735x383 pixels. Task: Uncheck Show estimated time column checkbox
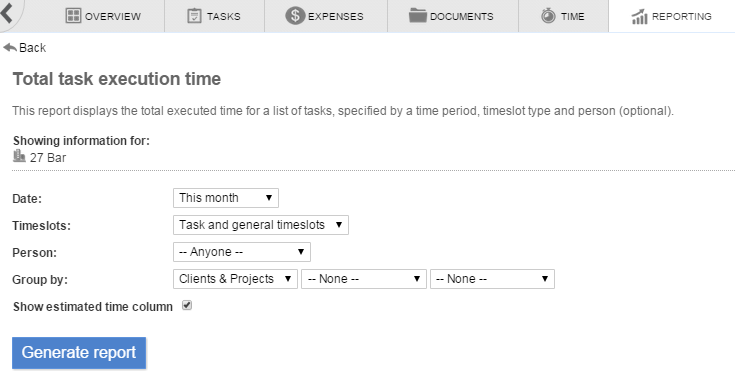(x=187, y=306)
